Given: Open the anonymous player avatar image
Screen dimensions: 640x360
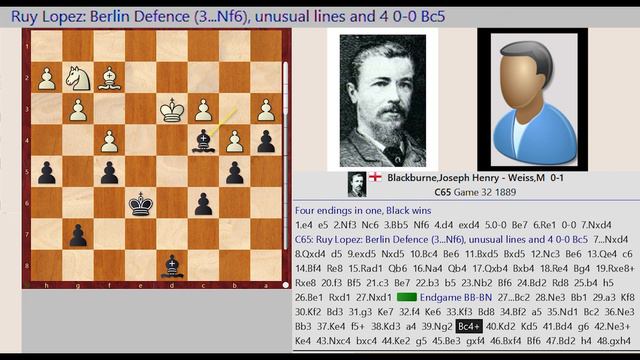Looking at the screenshot, I should tap(533, 100).
